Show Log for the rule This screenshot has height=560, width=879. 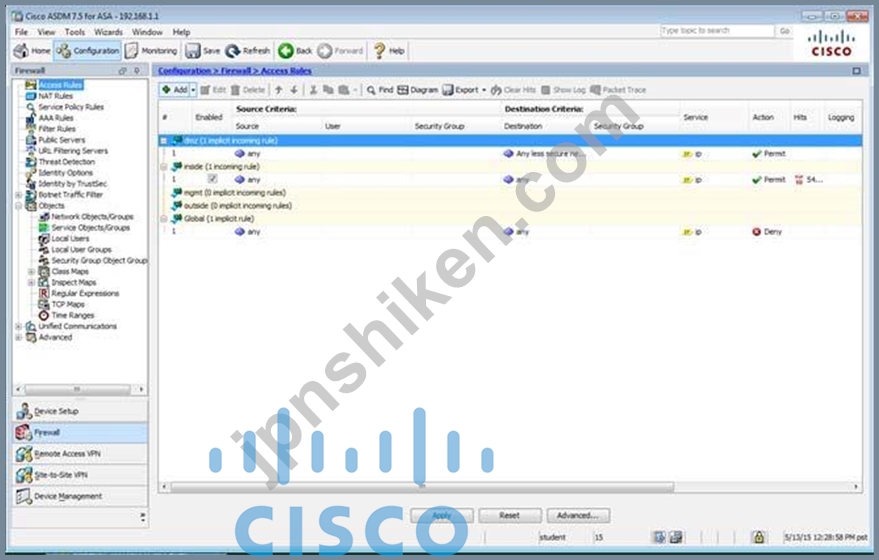tap(563, 90)
